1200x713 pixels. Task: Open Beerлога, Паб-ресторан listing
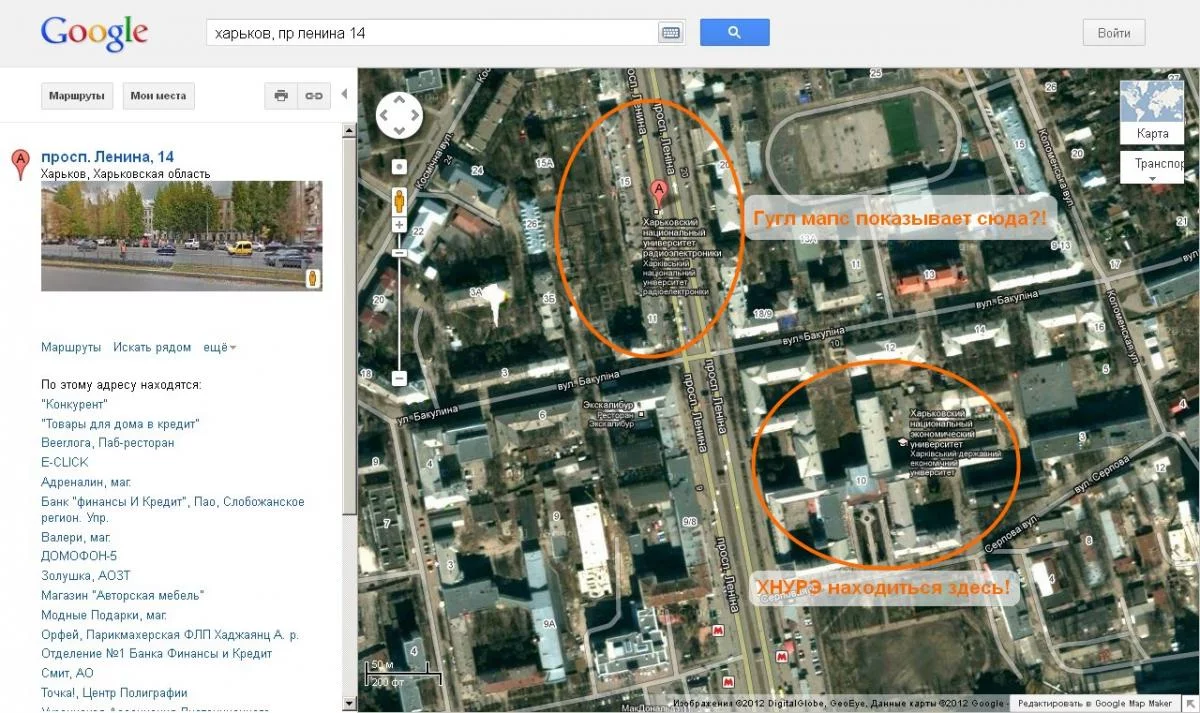point(108,442)
